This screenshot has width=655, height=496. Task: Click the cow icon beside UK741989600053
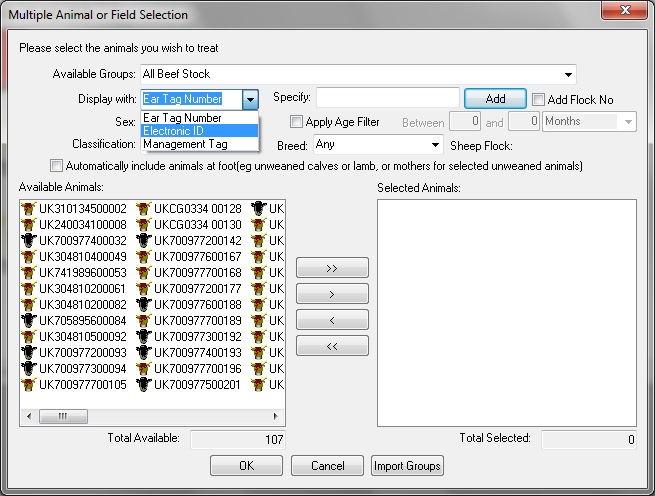coord(28,272)
